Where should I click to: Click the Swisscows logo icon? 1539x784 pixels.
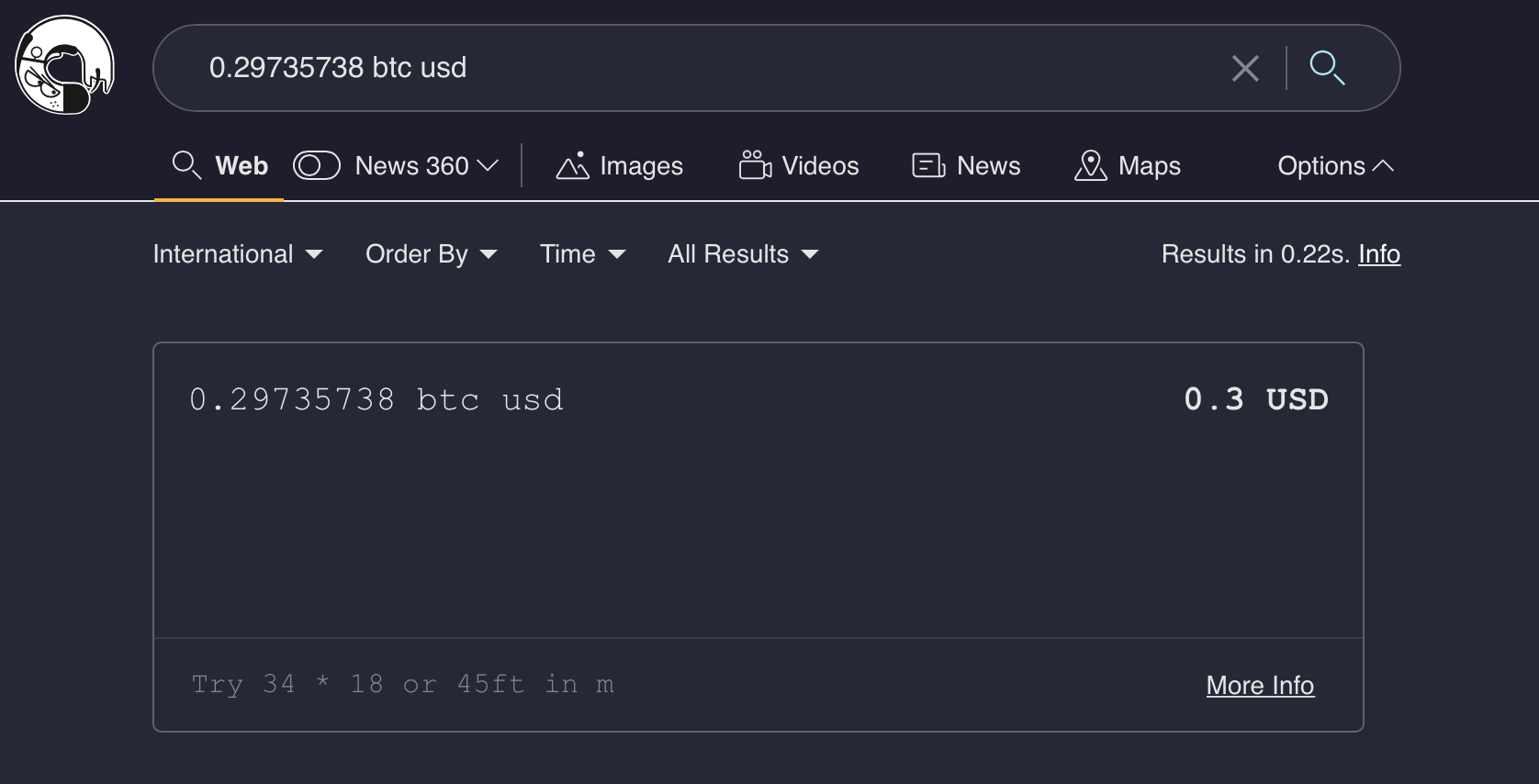(64, 65)
